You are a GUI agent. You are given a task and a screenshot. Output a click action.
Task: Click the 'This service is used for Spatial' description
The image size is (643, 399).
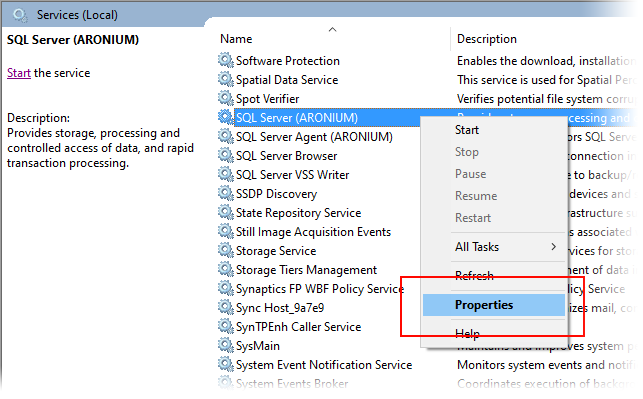[545, 80]
